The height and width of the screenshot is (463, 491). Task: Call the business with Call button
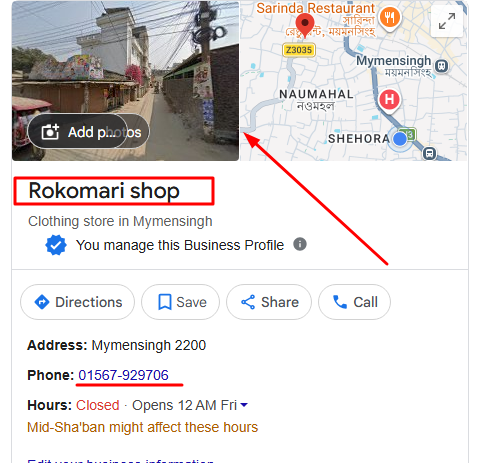pyautogui.click(x=354, y=302)
